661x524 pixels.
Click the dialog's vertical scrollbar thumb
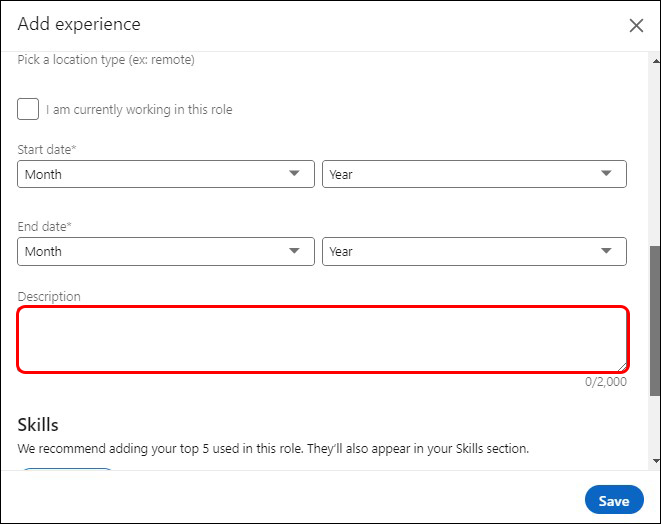pos(655,320)
